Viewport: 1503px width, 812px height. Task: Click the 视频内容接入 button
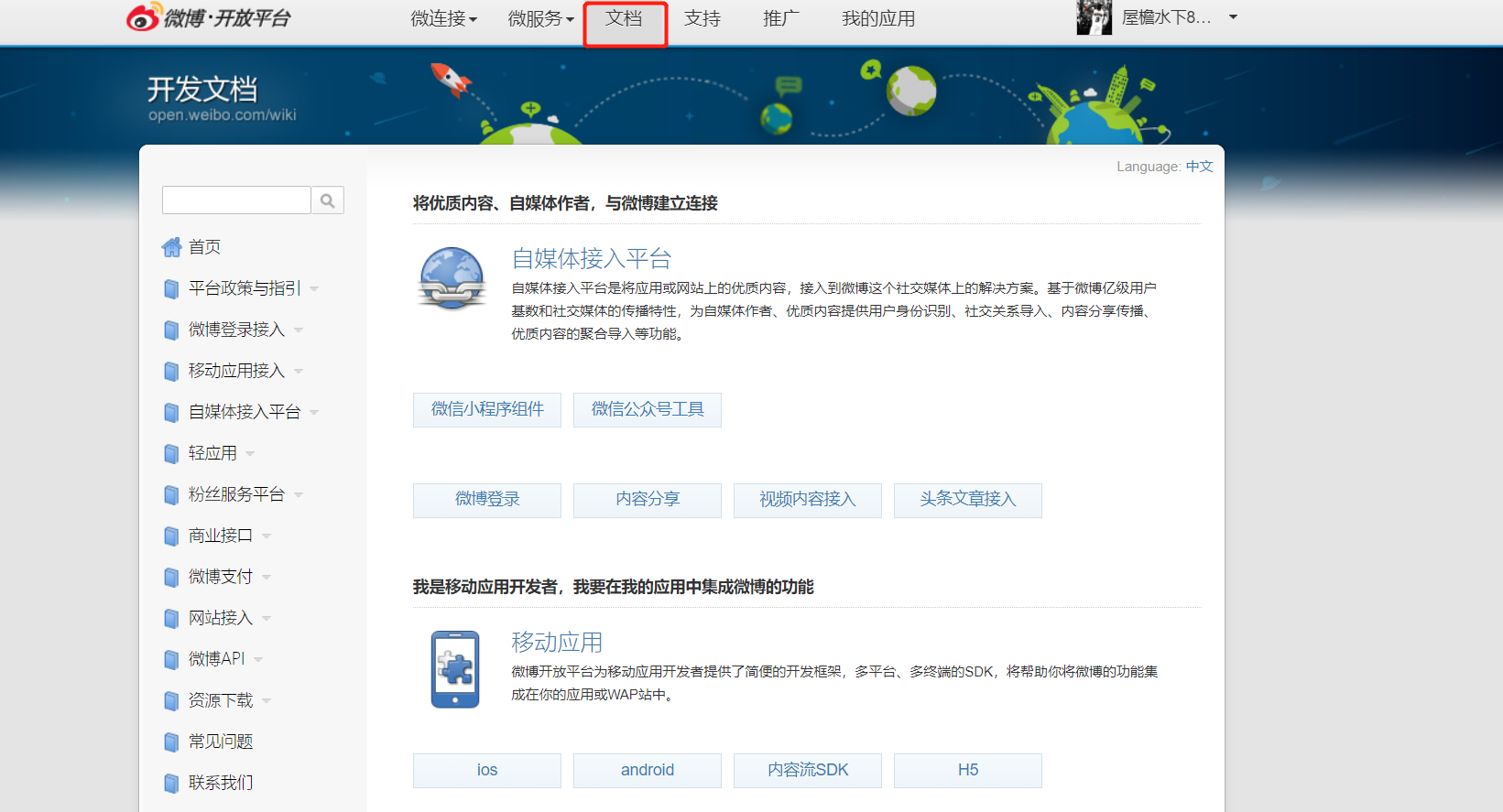coord(808,500)
